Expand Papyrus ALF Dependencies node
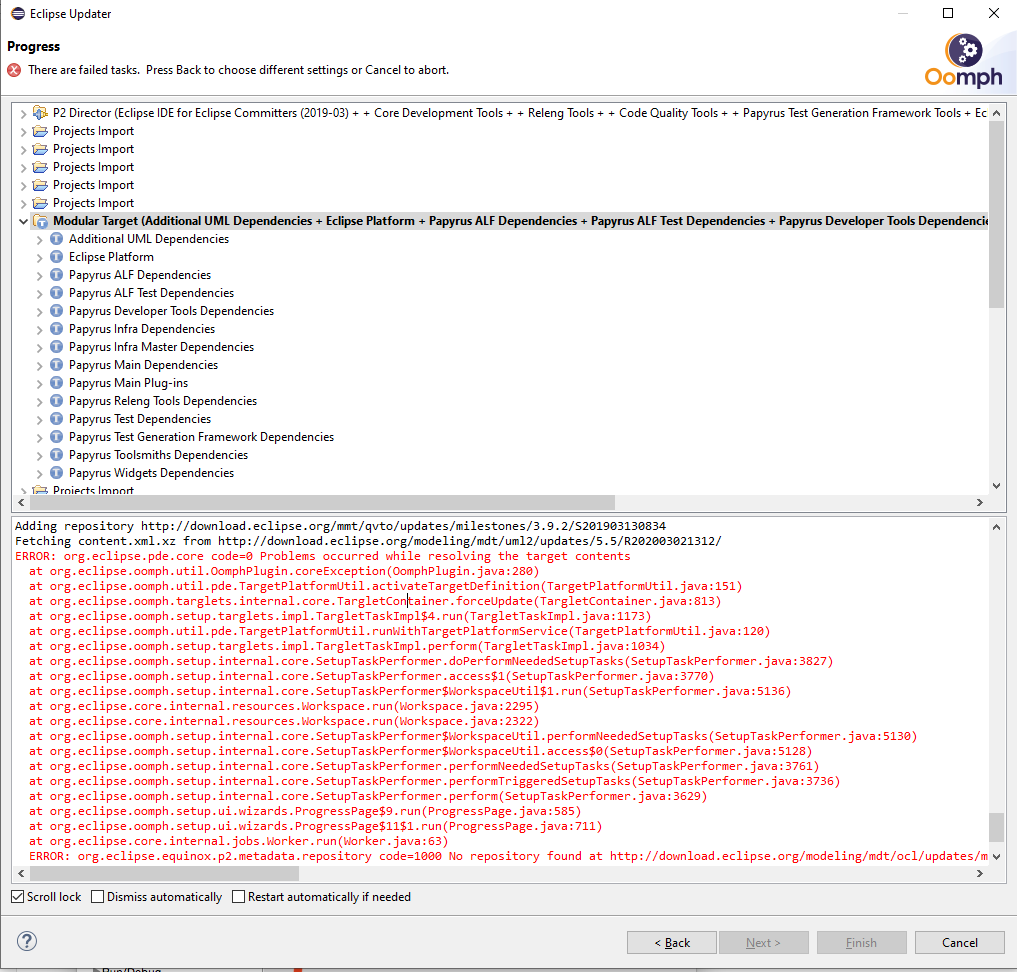1017x972 pixels. pyautogui.click(x=40, y=276)
